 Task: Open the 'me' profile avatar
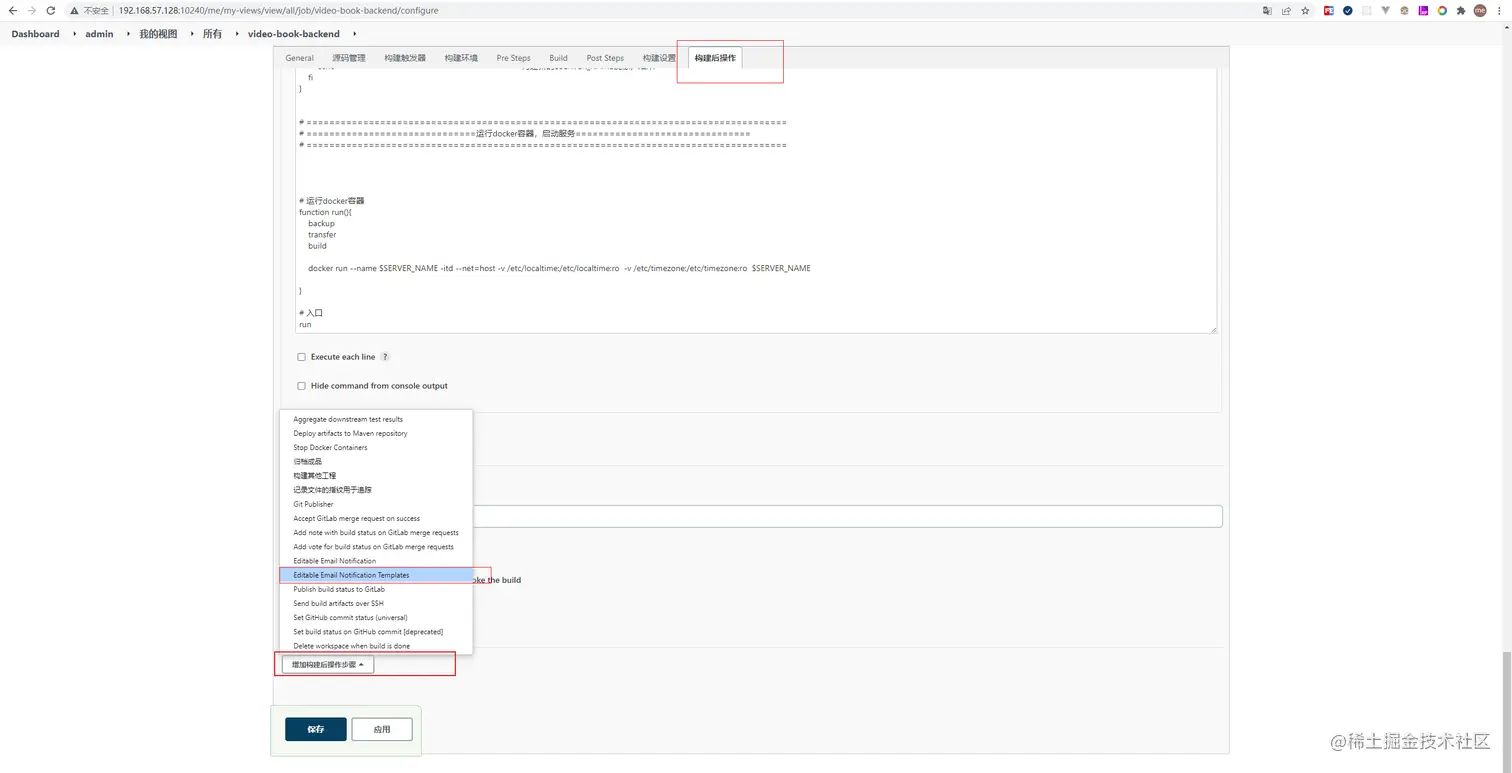[1480, 10]
